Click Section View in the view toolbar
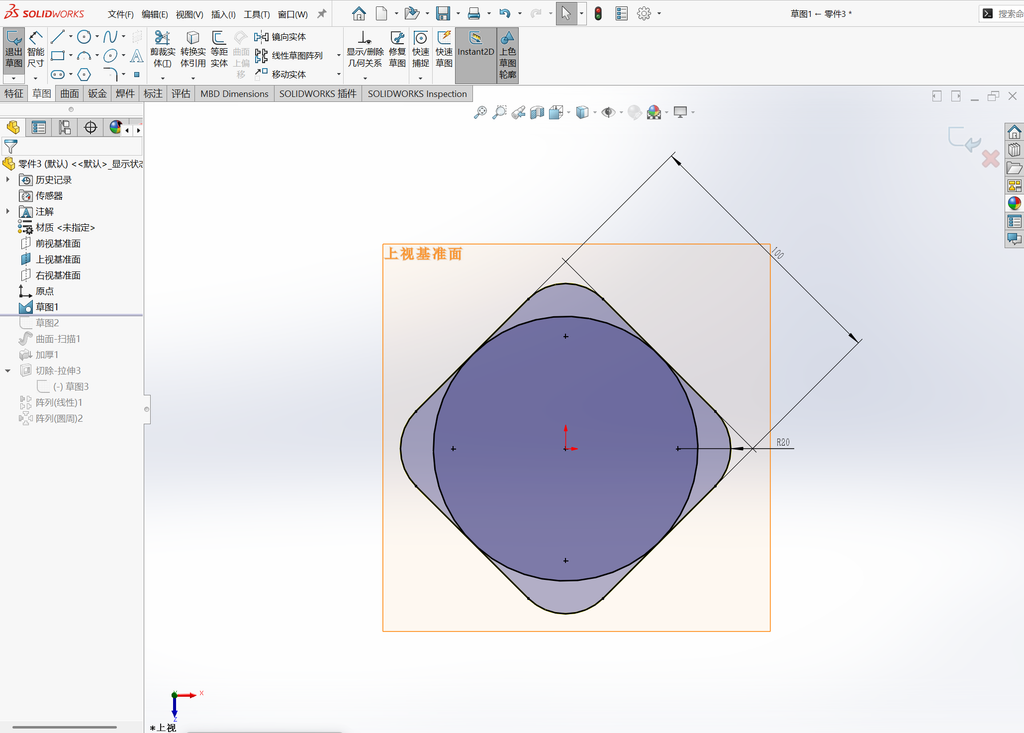This screenshot has width=1024, height=733. tap(537, 112)
